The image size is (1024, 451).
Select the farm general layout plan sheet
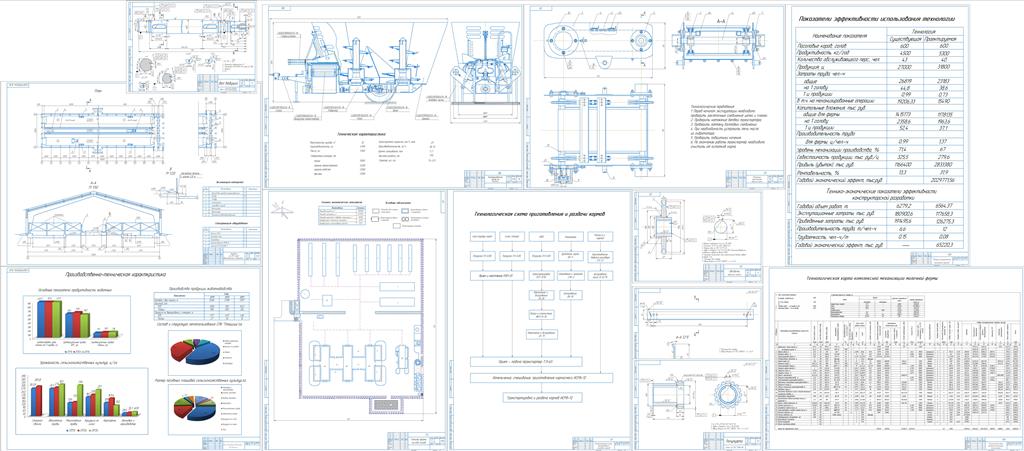356,320
